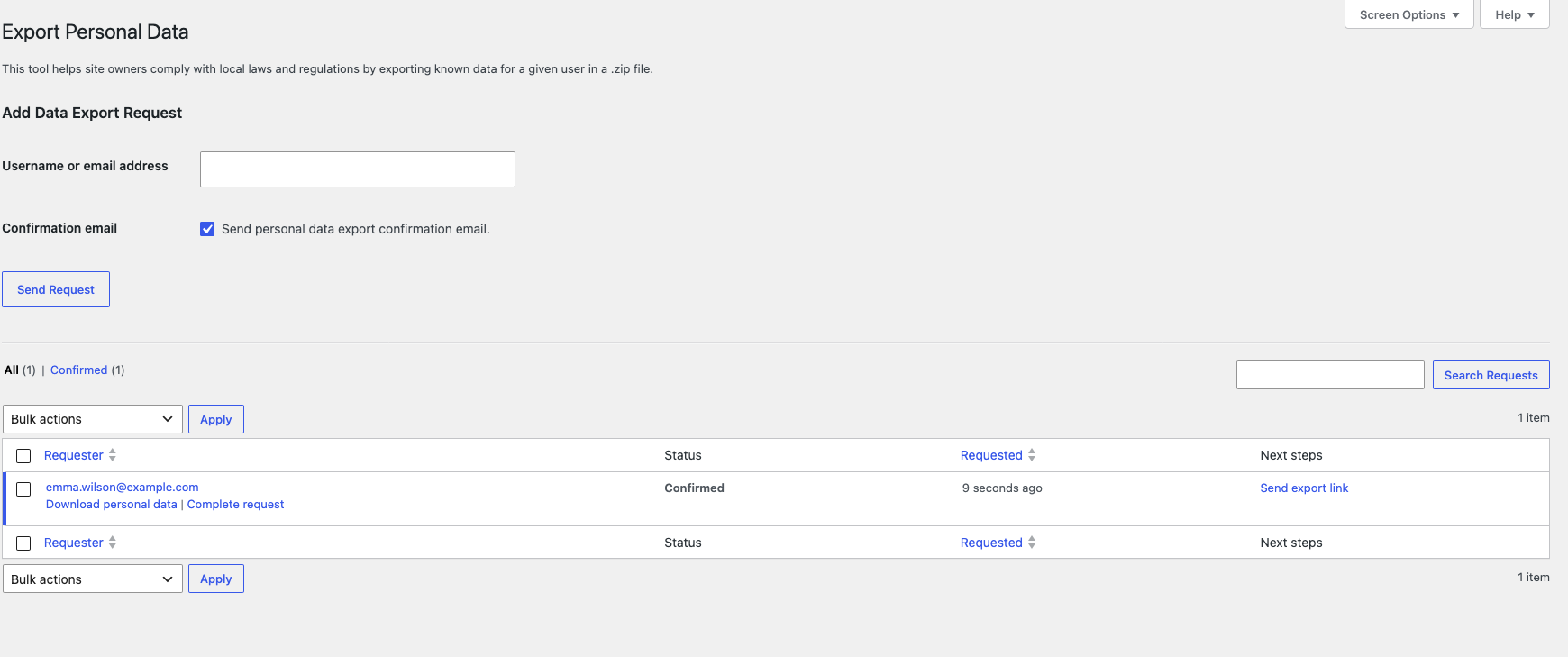The image size is (1568, 657).
Task: Click the Confirmed status cell text
Action: coord(694,488)
